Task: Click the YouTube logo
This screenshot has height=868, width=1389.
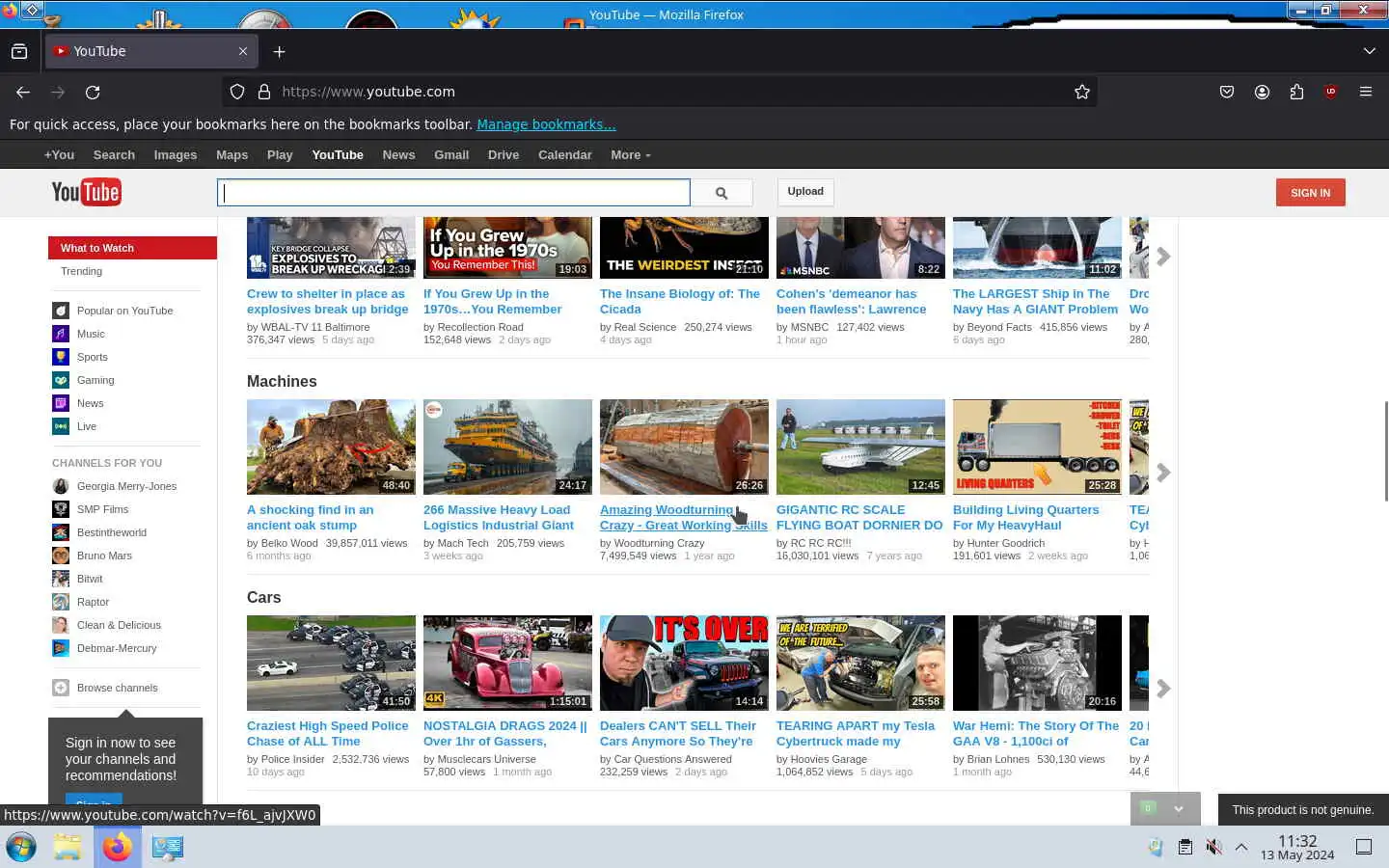Action: pos(86,192)
